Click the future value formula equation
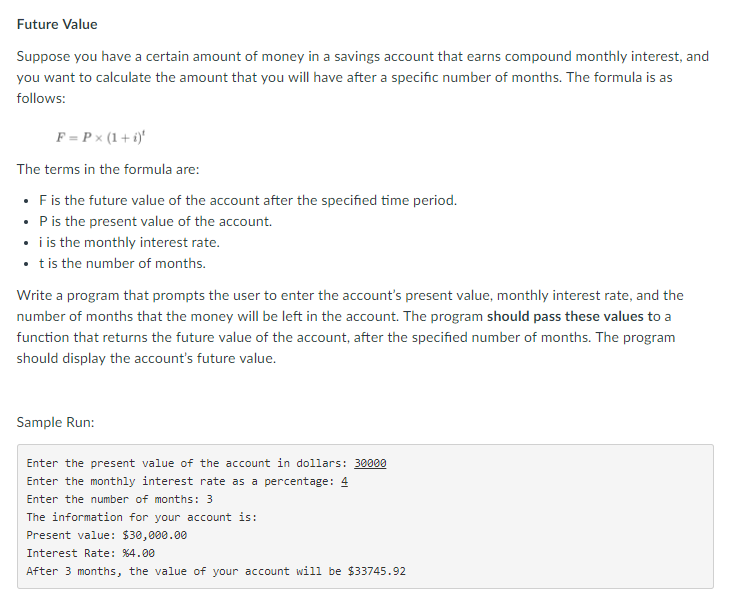Screen dimensions: 730x612 pyautogui.click(x=101, y=137)
